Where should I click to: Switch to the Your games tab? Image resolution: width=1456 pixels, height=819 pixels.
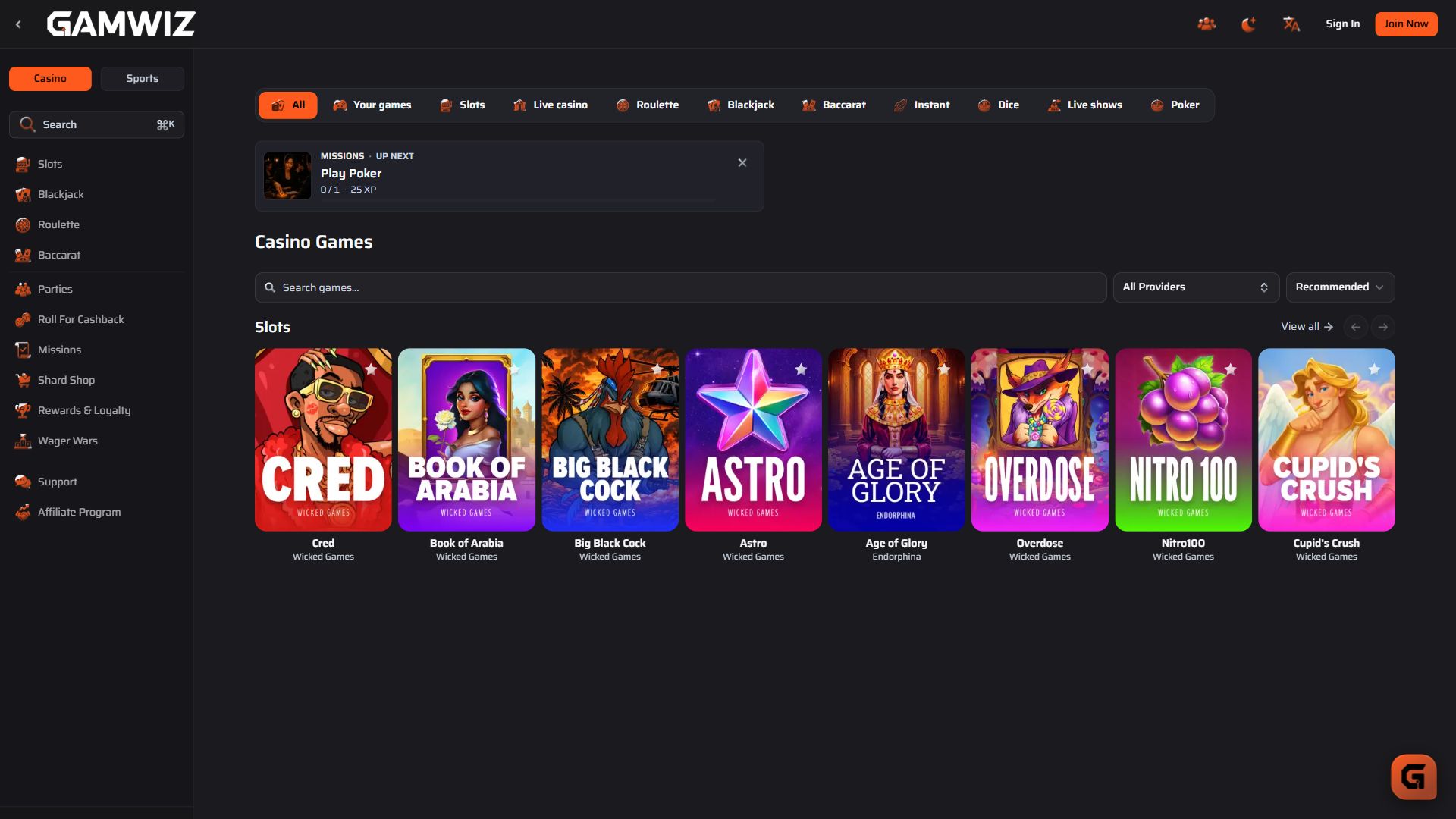click(x=372, y=105)
